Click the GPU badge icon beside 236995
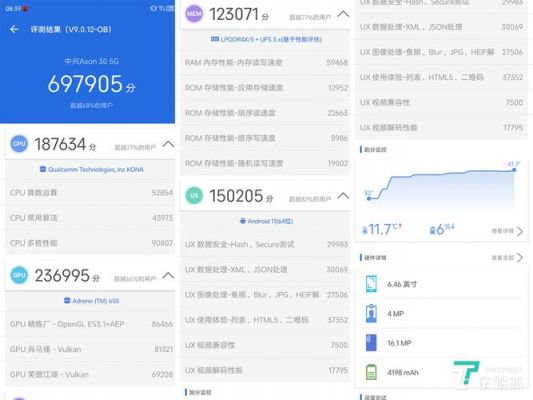Screen dimensions: 533x400 [19, 275]
